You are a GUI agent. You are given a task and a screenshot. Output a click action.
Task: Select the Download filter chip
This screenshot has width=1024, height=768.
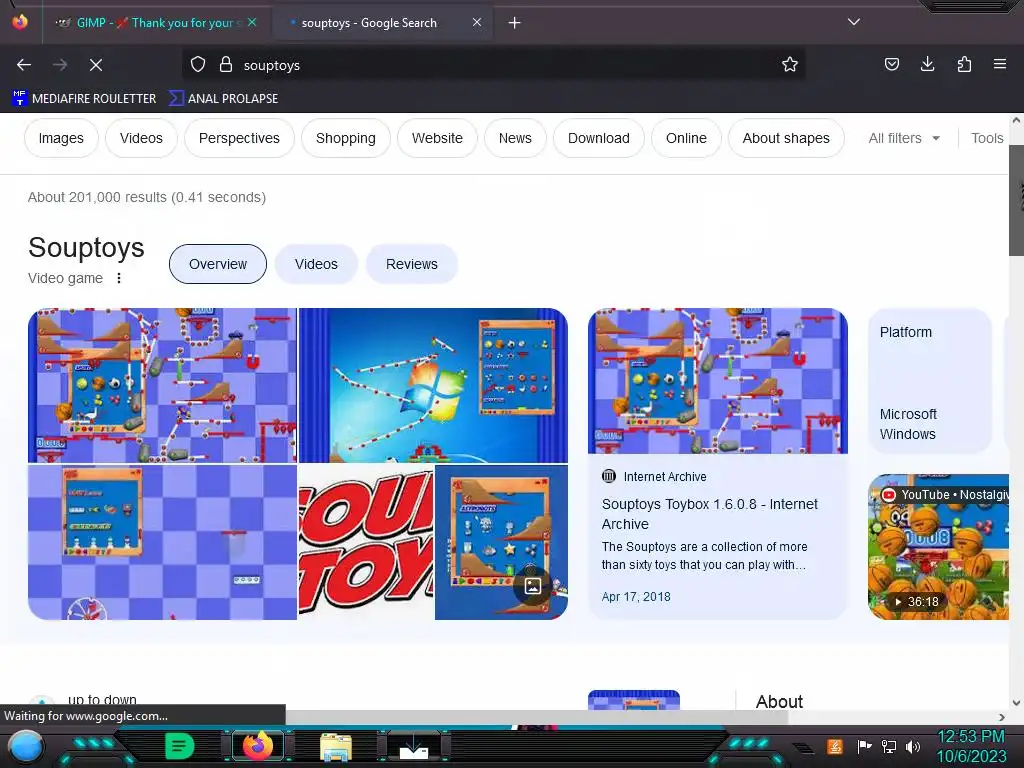click(599, 138)
